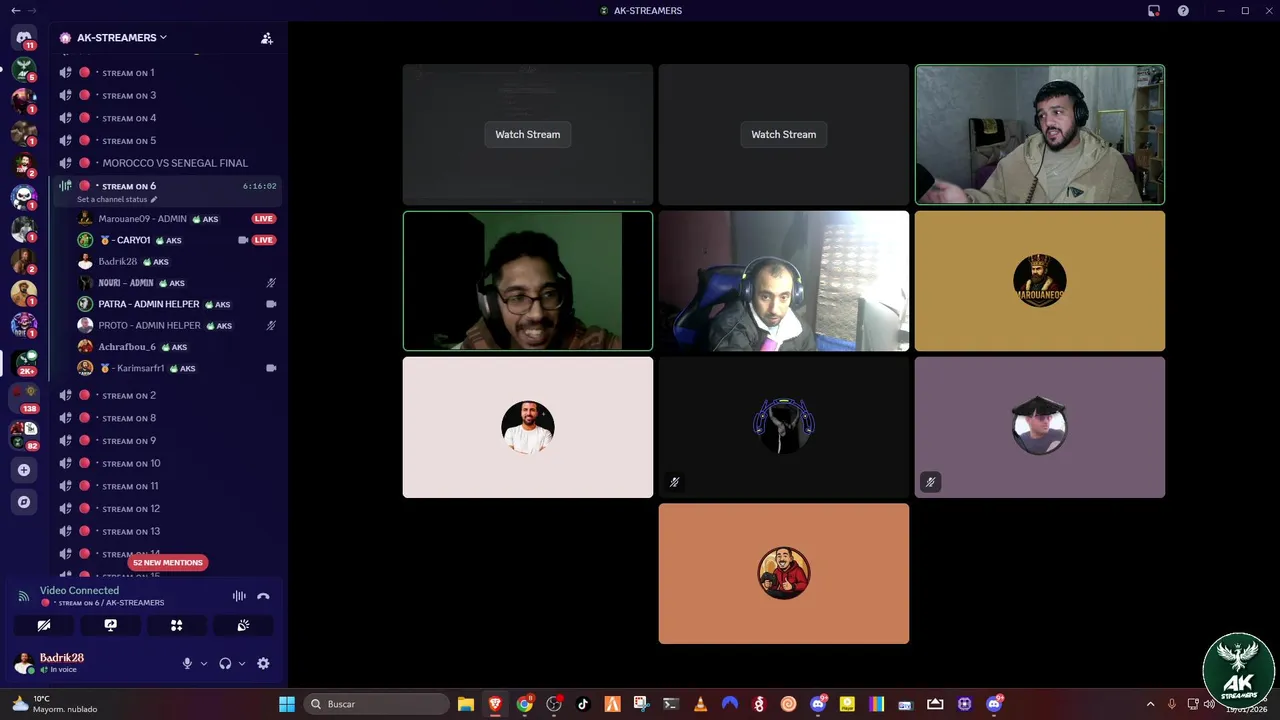Open TikTok icon on the taskbar
Image resolution: width=1280 pixels, height=720 pixels.
pos(583,704)
